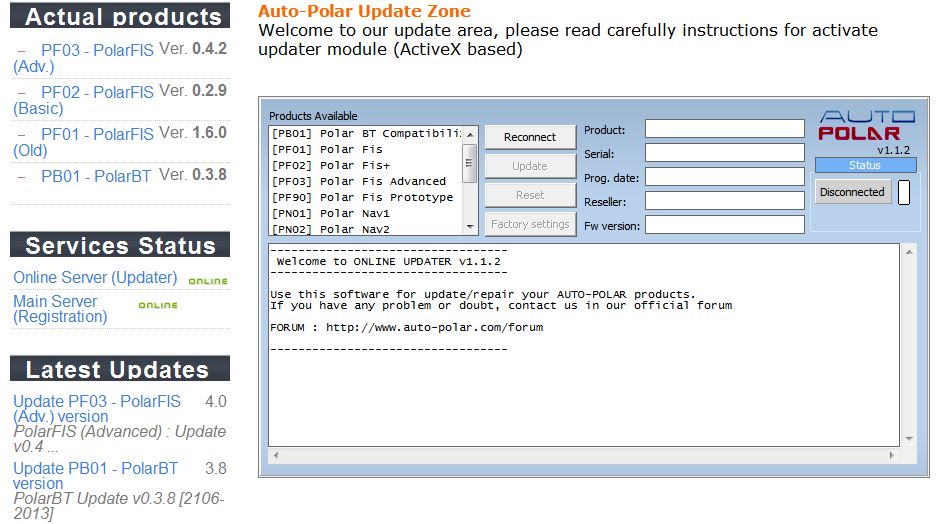Viewport: 938px width, 524px height.
Task: Click the ONLINE badge next to Online Server
Action: 208,281
